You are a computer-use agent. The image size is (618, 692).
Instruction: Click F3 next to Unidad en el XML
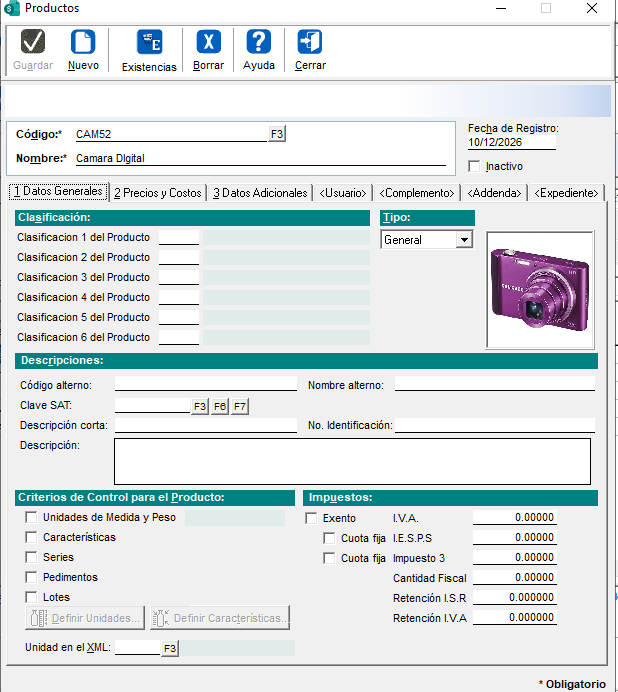(x=170, y=648)
